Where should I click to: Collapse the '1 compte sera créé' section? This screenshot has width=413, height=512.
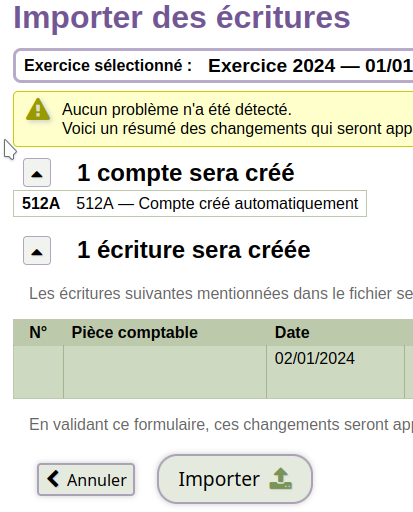pos(37,173)
